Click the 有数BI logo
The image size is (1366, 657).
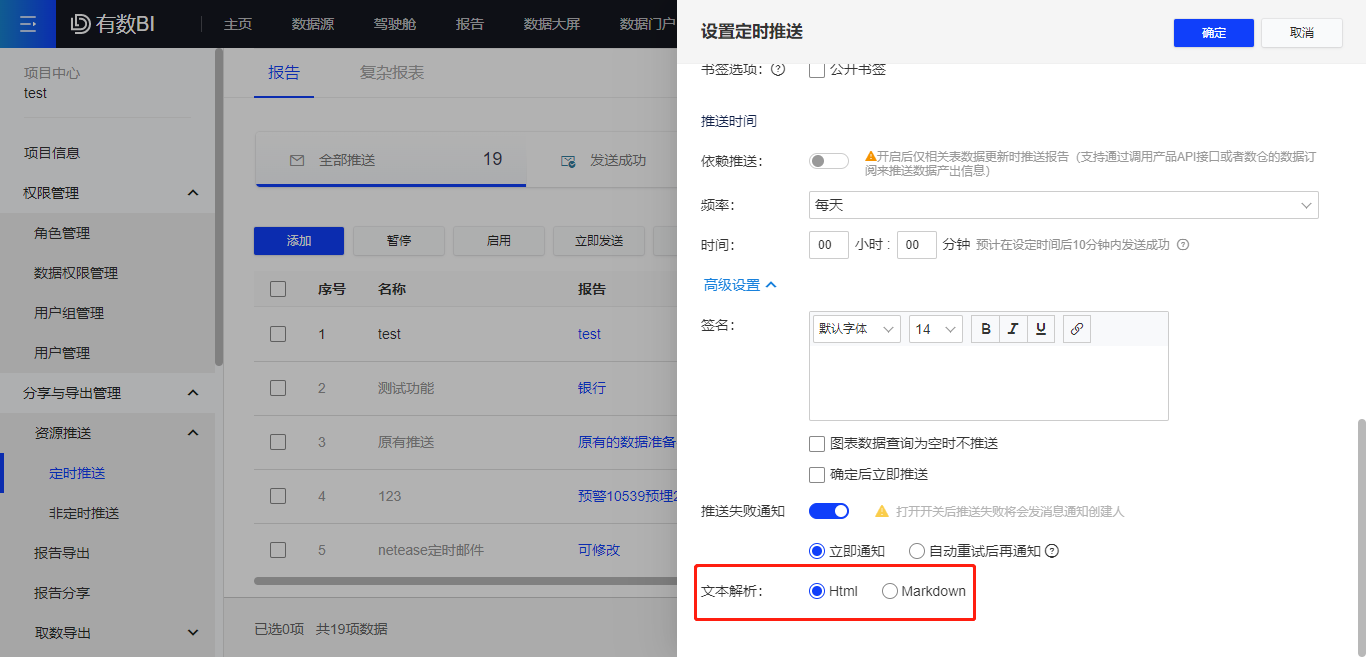click(113, 24)
